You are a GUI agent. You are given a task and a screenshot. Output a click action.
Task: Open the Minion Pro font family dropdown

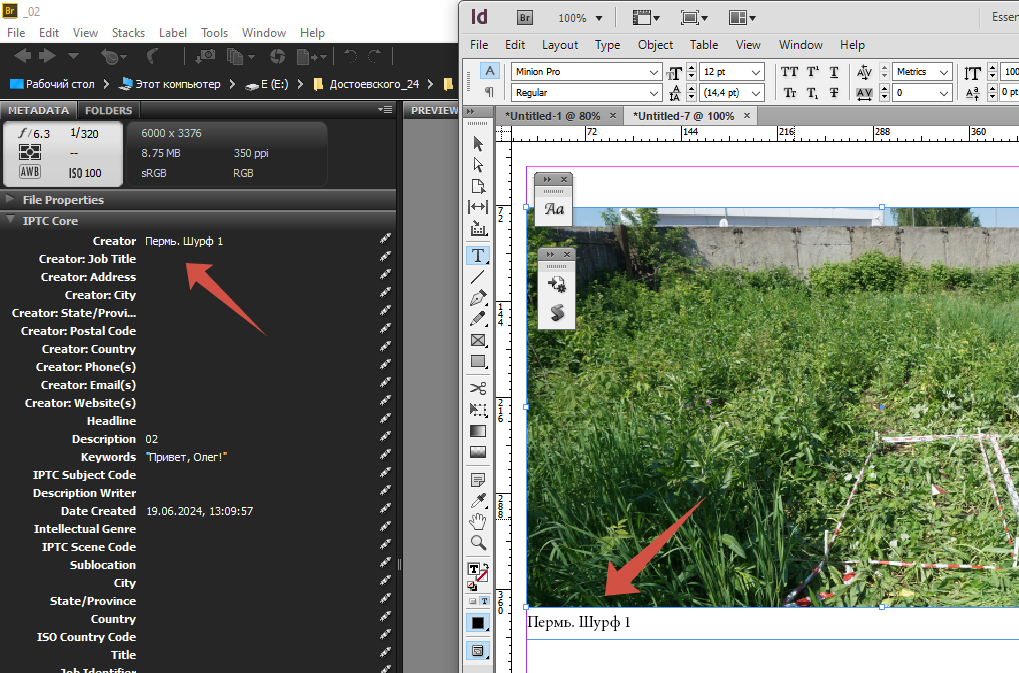coord(654,72)
